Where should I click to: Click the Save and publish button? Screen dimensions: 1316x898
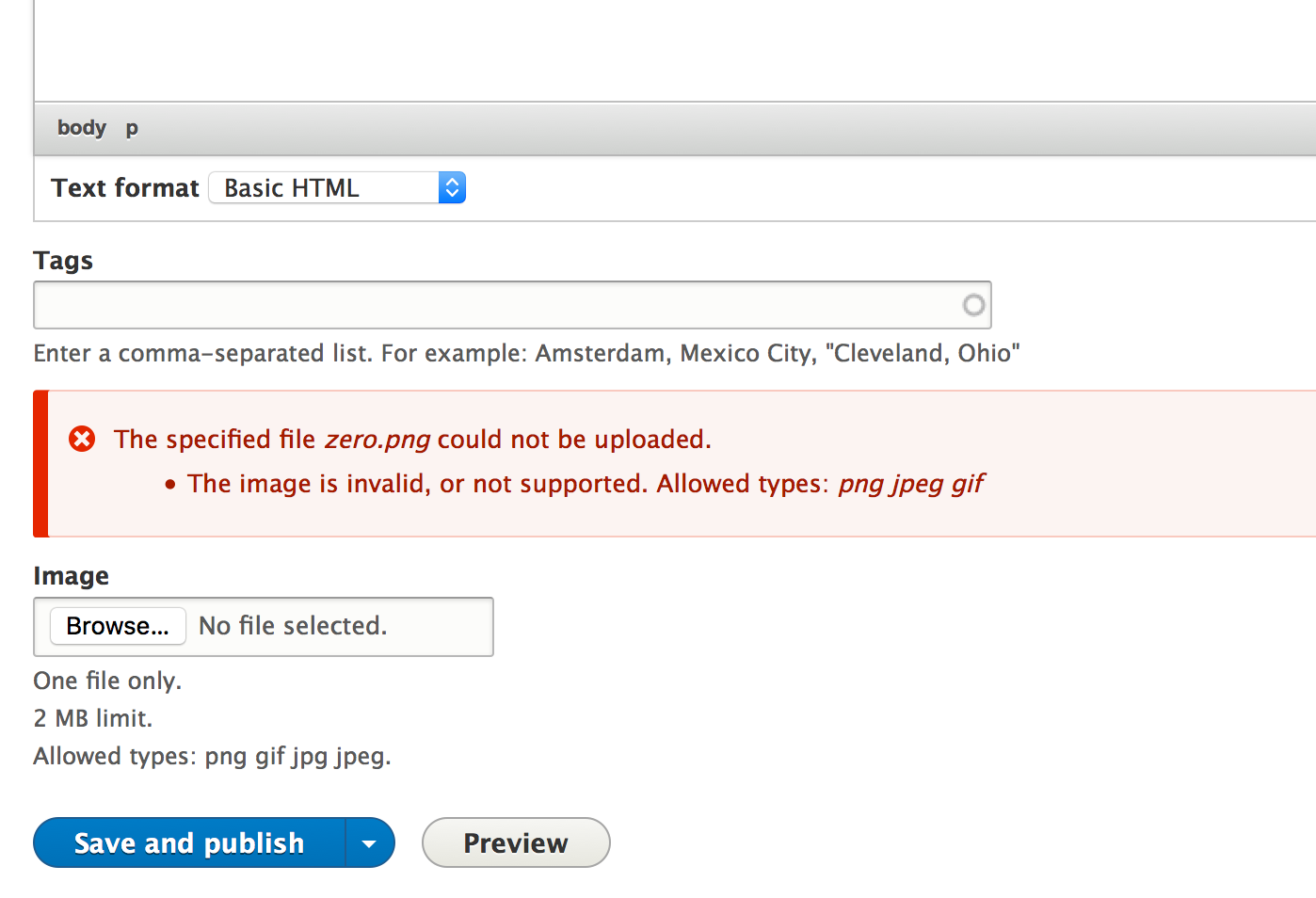(x=189, y=842)
